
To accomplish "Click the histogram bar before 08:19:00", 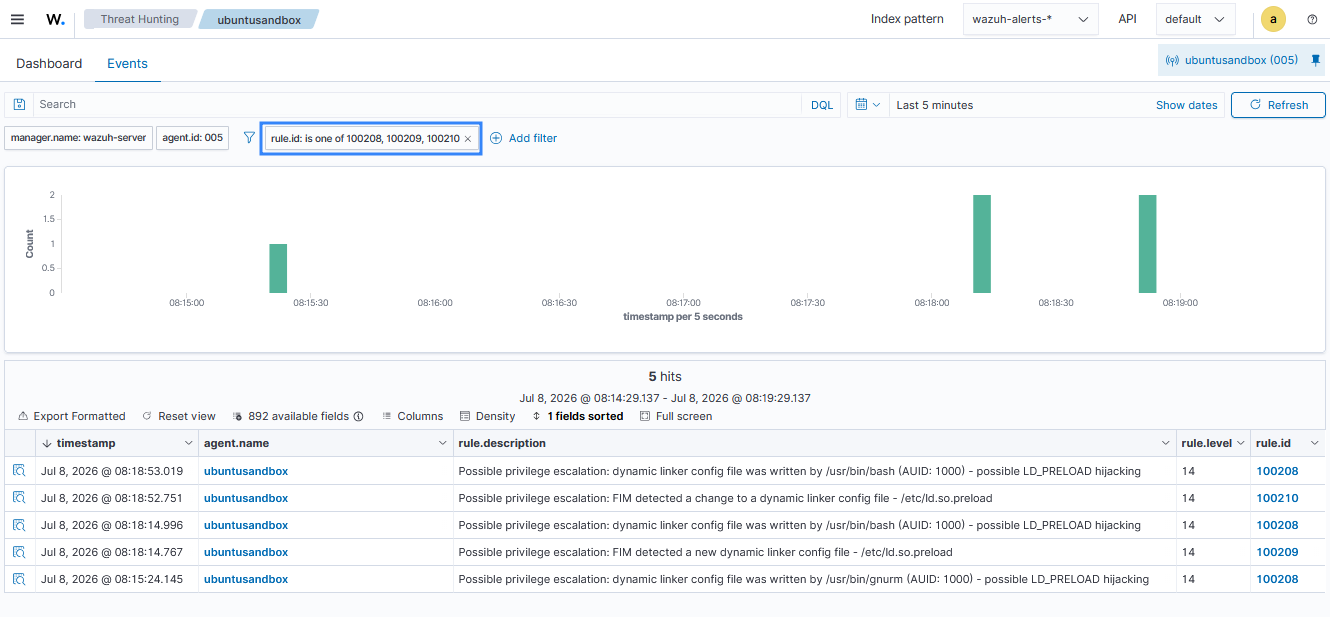I will coord(1147,244).
